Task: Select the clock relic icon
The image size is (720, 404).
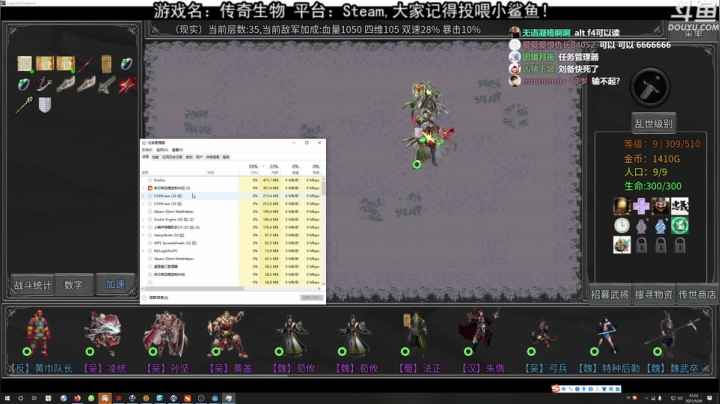Action: 622,225
